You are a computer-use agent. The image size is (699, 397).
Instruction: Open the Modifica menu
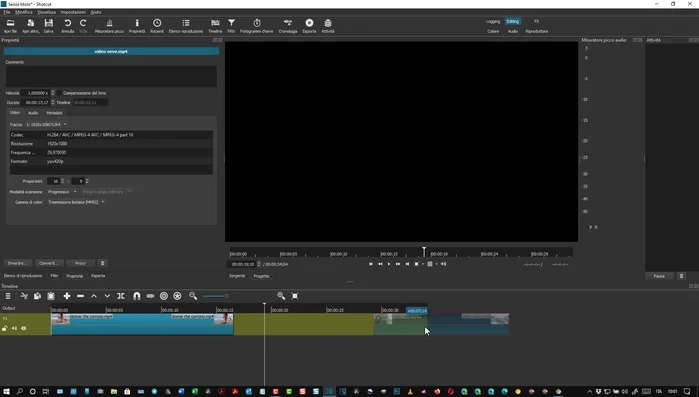click(24, 12)
